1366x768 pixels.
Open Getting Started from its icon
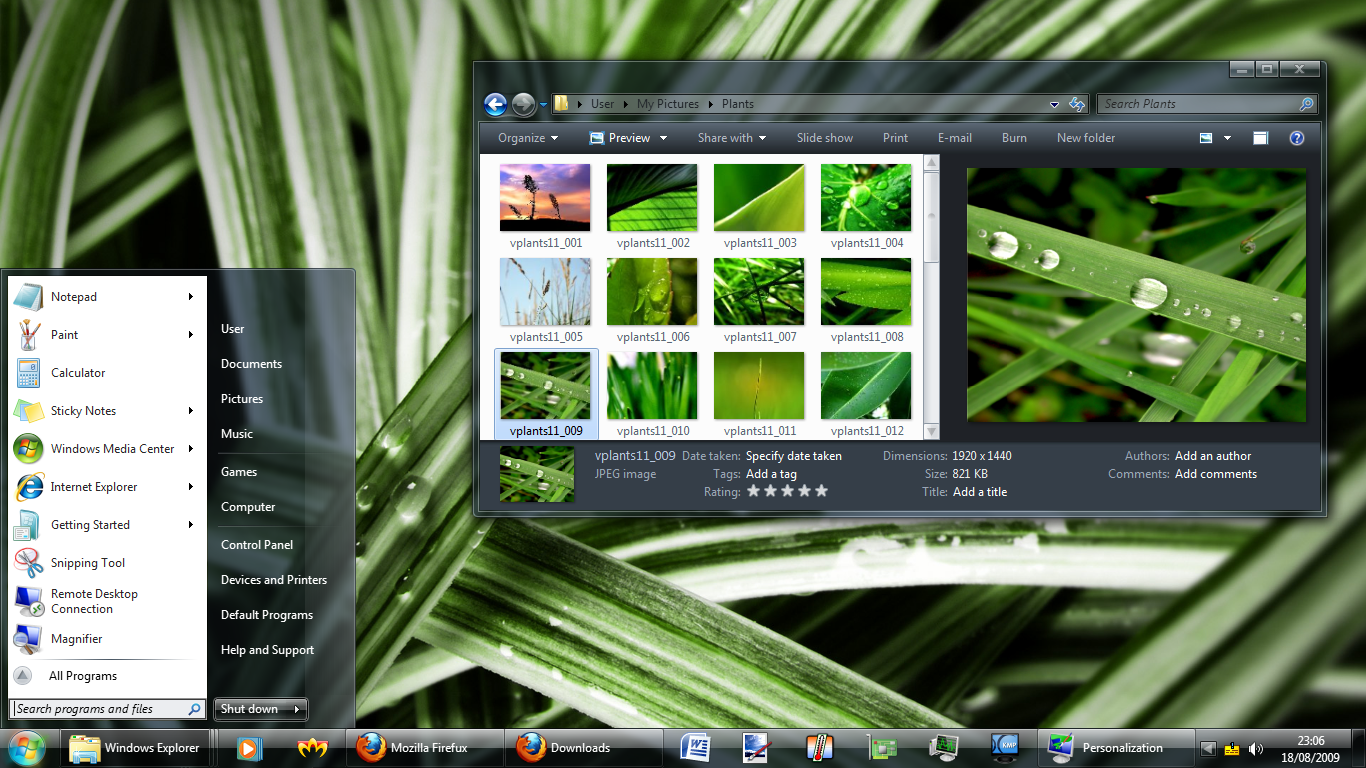(x=28, y=525)
